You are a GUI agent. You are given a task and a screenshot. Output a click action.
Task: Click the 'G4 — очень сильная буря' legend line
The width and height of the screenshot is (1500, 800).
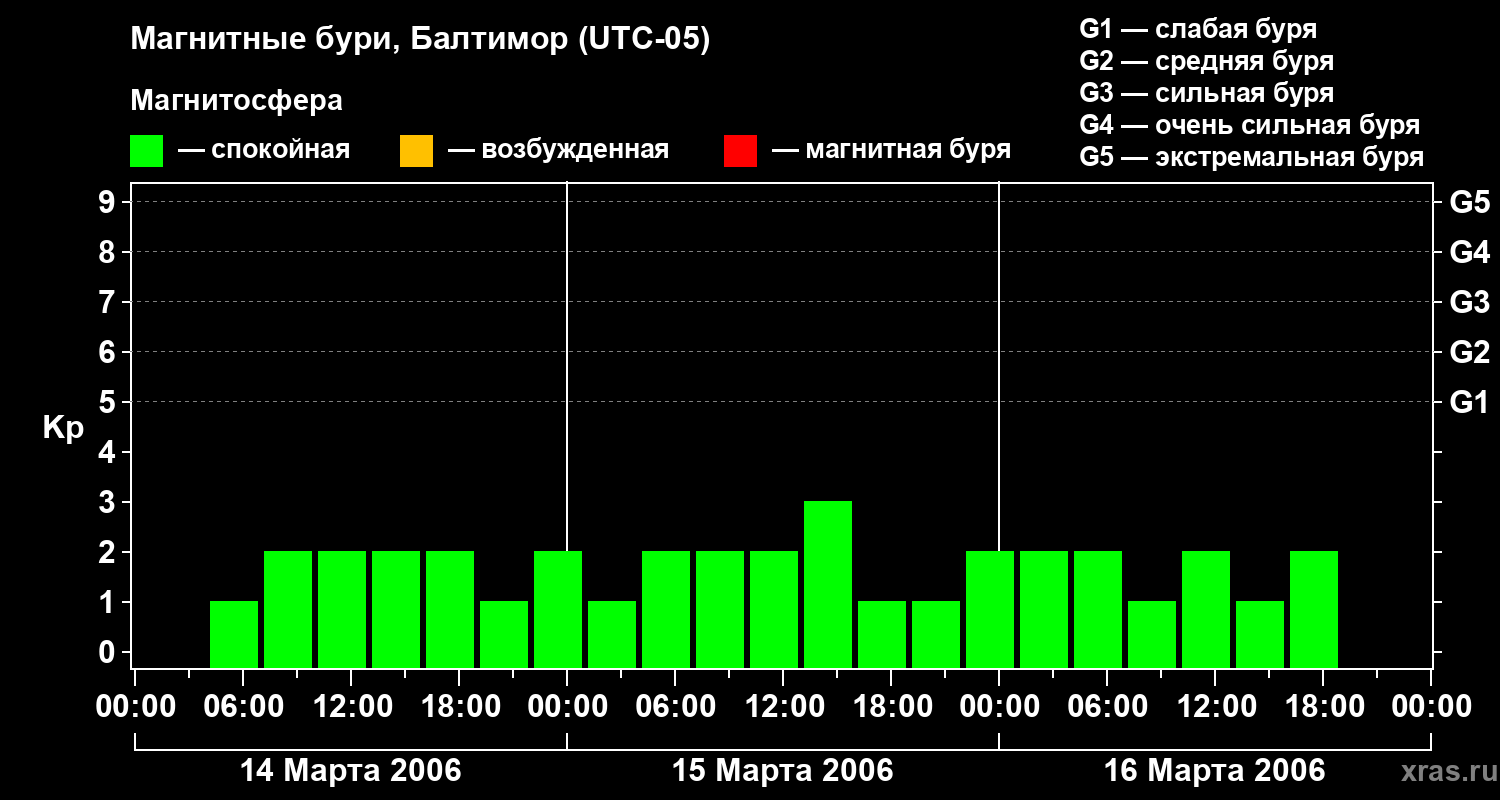[x=1250, y=125]
